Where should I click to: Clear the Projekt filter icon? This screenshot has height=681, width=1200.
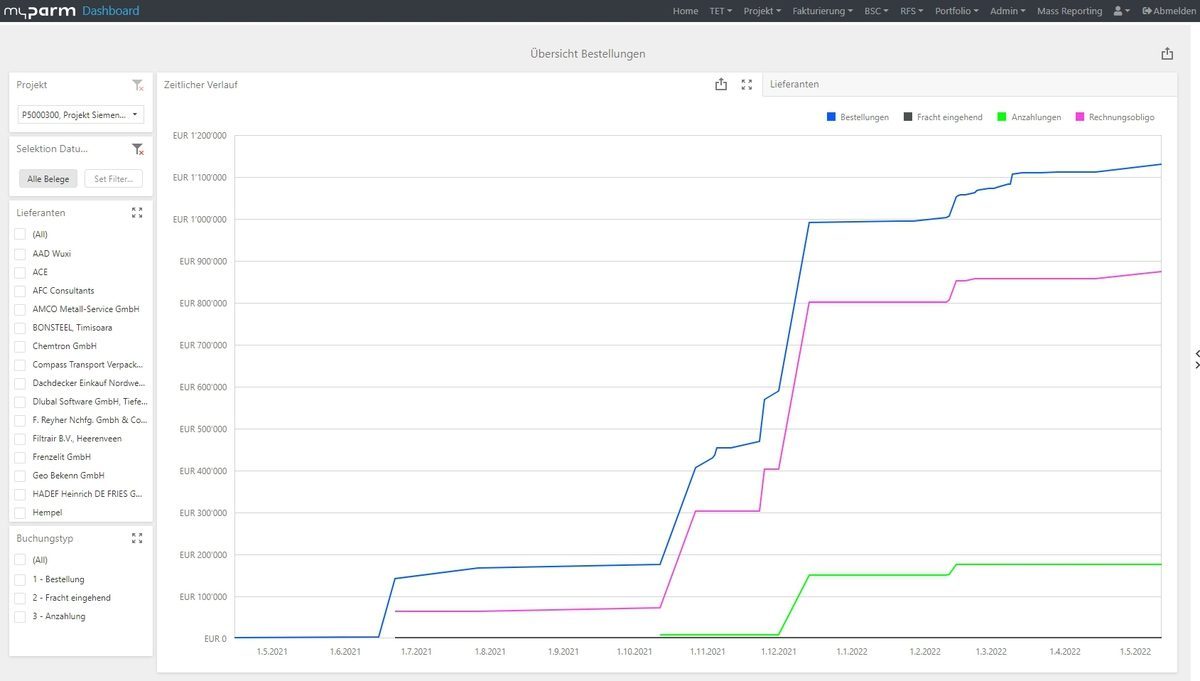138,86
